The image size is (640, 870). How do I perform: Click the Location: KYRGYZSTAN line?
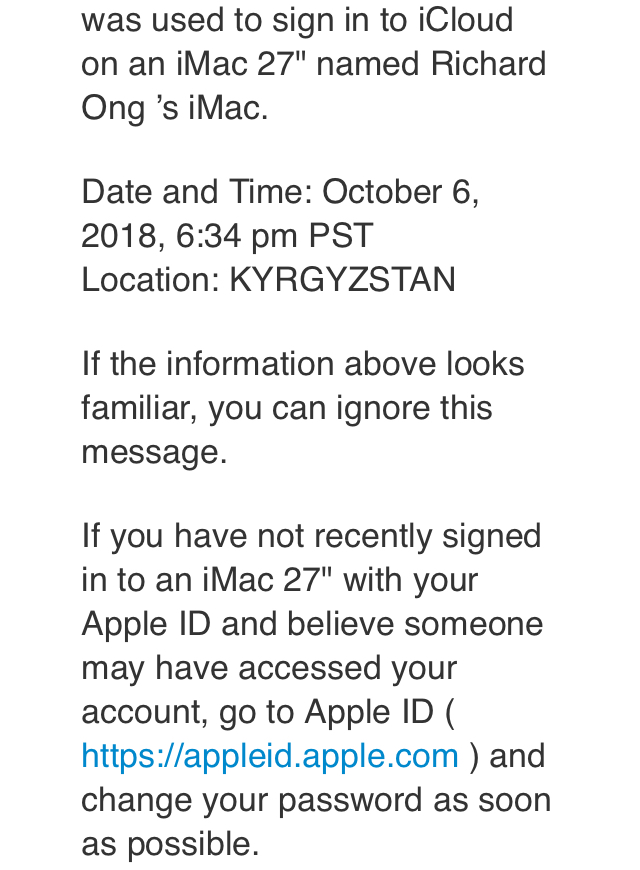point(269,279)
